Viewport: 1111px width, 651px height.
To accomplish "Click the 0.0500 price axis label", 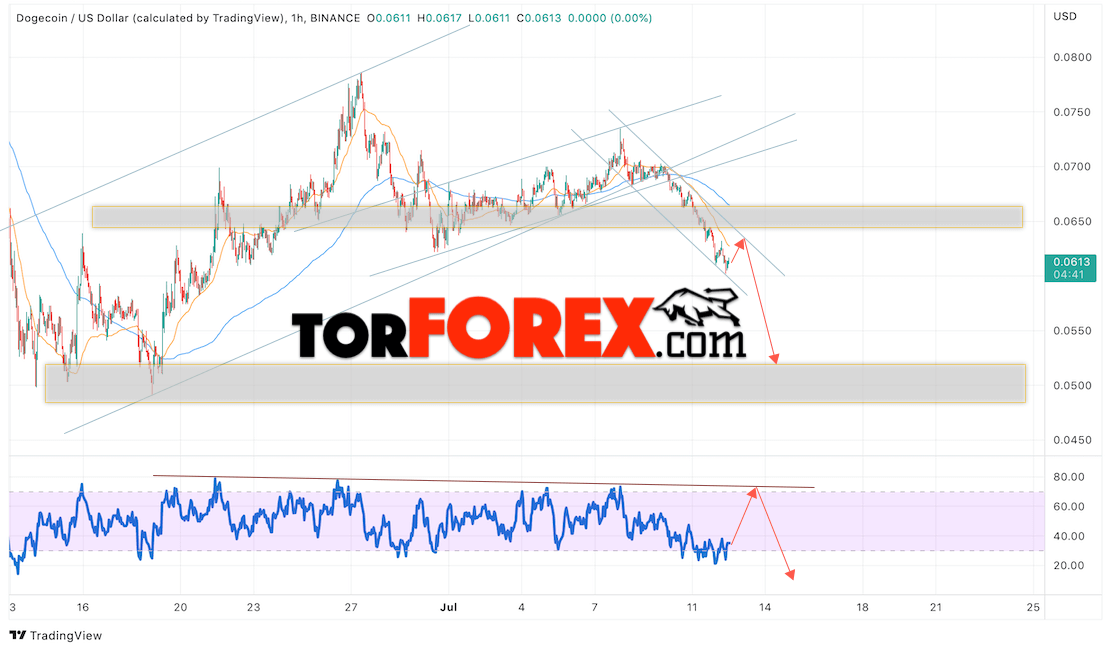I will [1072, 385].
